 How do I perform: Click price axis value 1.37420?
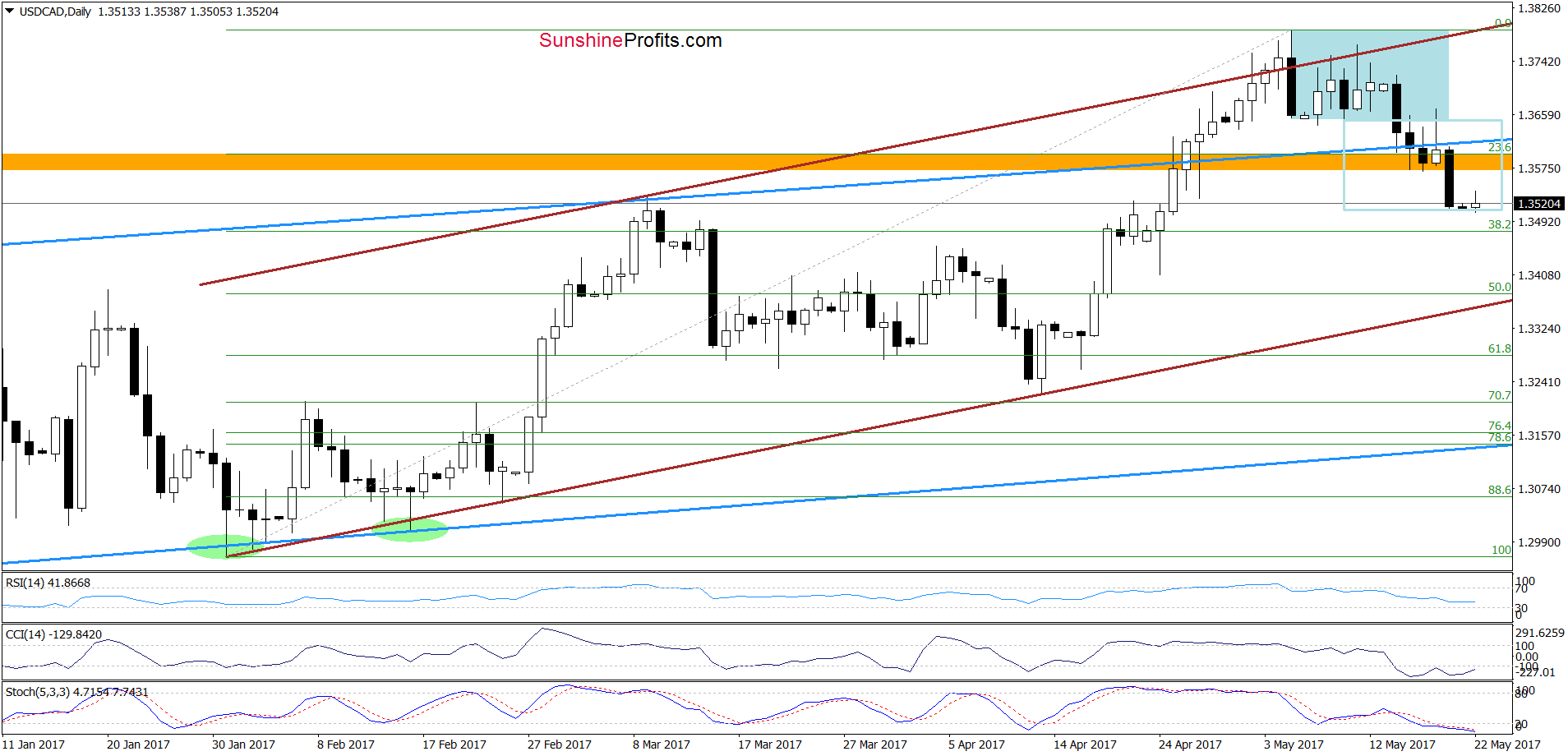point(1539,62)
